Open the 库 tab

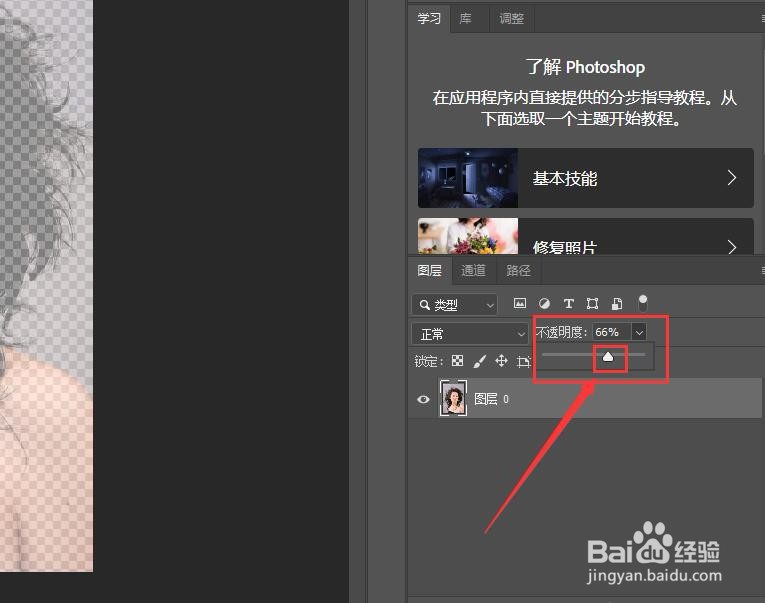pos(466,19)
